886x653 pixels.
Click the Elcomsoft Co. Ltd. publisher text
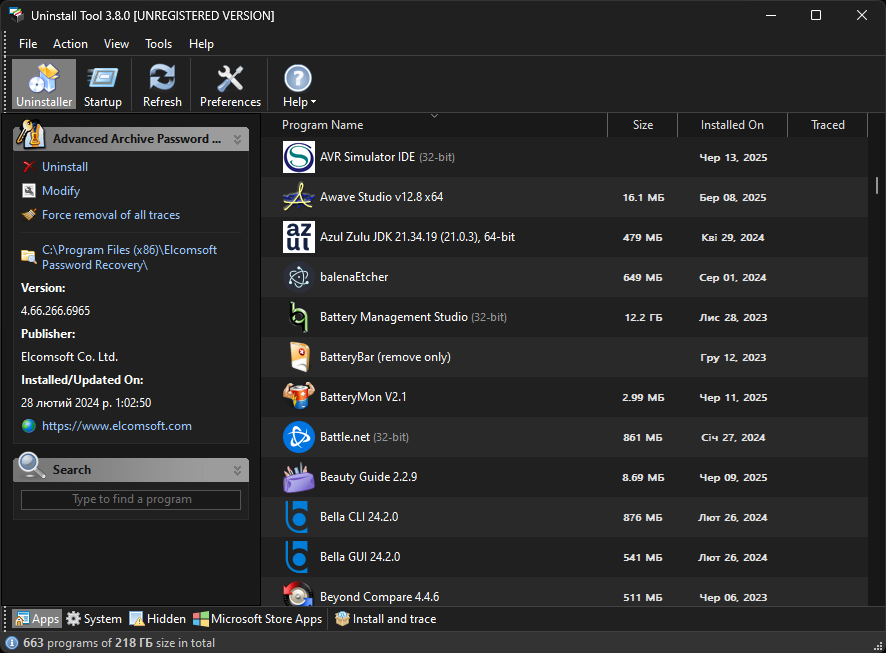pos(70,357)
